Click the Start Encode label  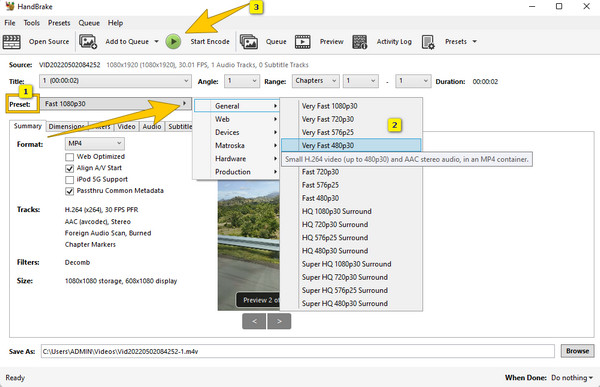(x=210, y=42)
